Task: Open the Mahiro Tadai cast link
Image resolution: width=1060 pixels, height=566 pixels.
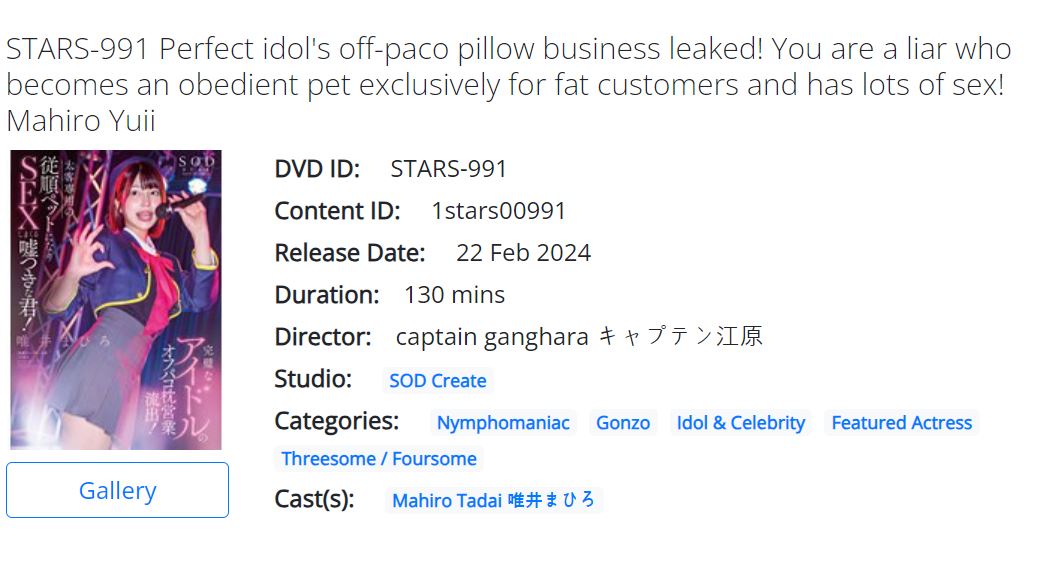Action: tap(493, 500)
